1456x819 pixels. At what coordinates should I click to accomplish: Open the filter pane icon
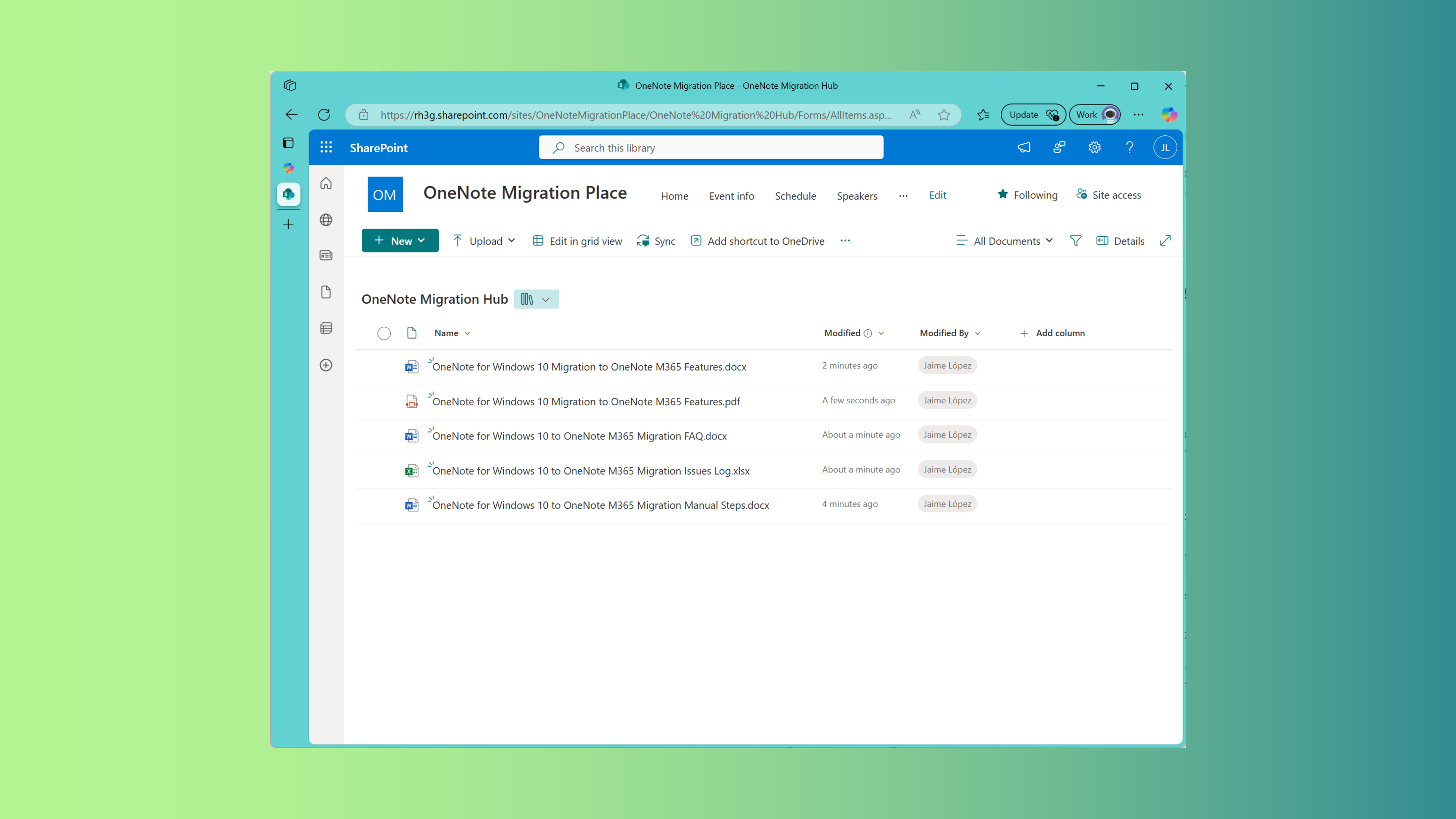(x=1075, y=240)
